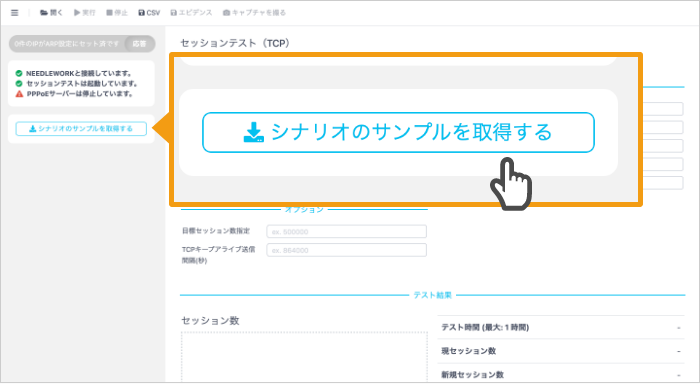Click the PPPoEサーバーは停止しています warning line
This screenshot has width=700, height=384.
click(74, 94)
